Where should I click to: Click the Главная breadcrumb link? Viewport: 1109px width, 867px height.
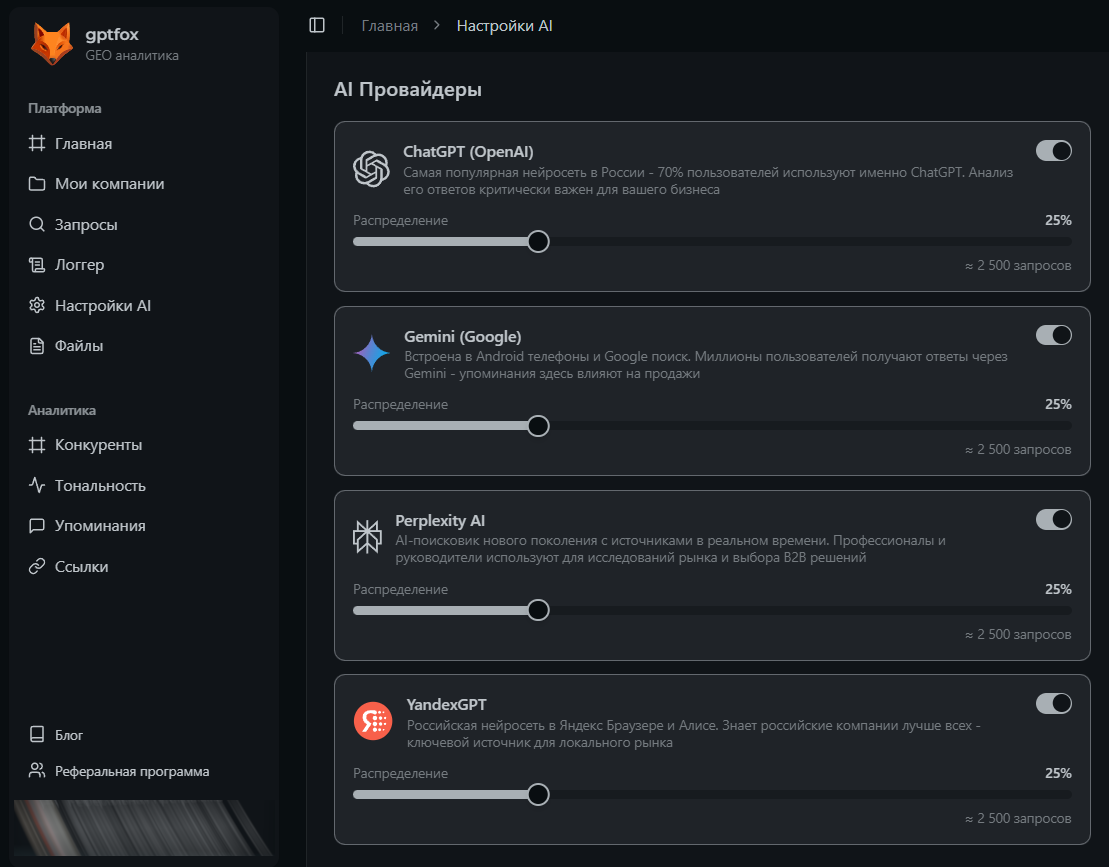(389, 26)
